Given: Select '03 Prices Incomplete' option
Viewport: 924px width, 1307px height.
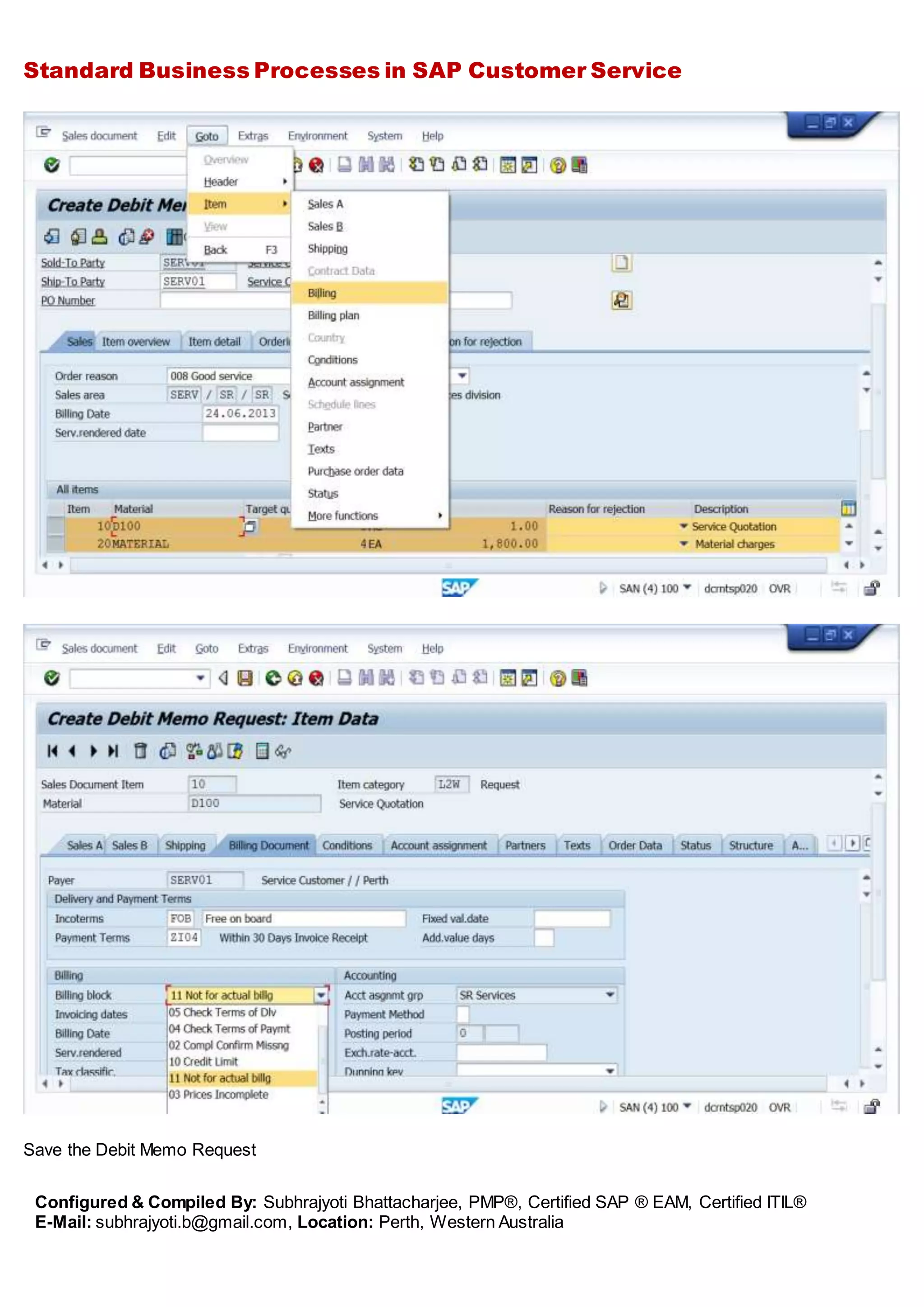Looking at the screenshot, I should [241, 1095].
